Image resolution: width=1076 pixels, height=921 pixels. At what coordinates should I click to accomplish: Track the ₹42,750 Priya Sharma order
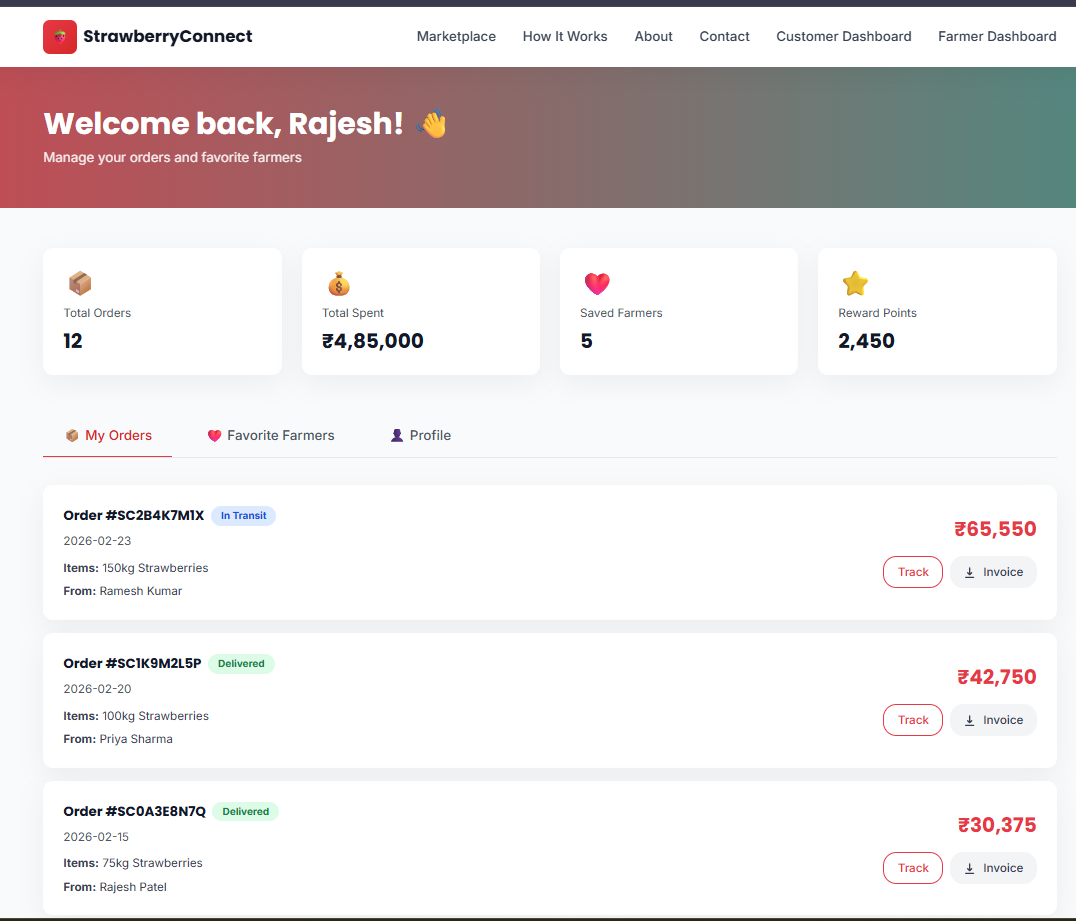coord(912,720)
